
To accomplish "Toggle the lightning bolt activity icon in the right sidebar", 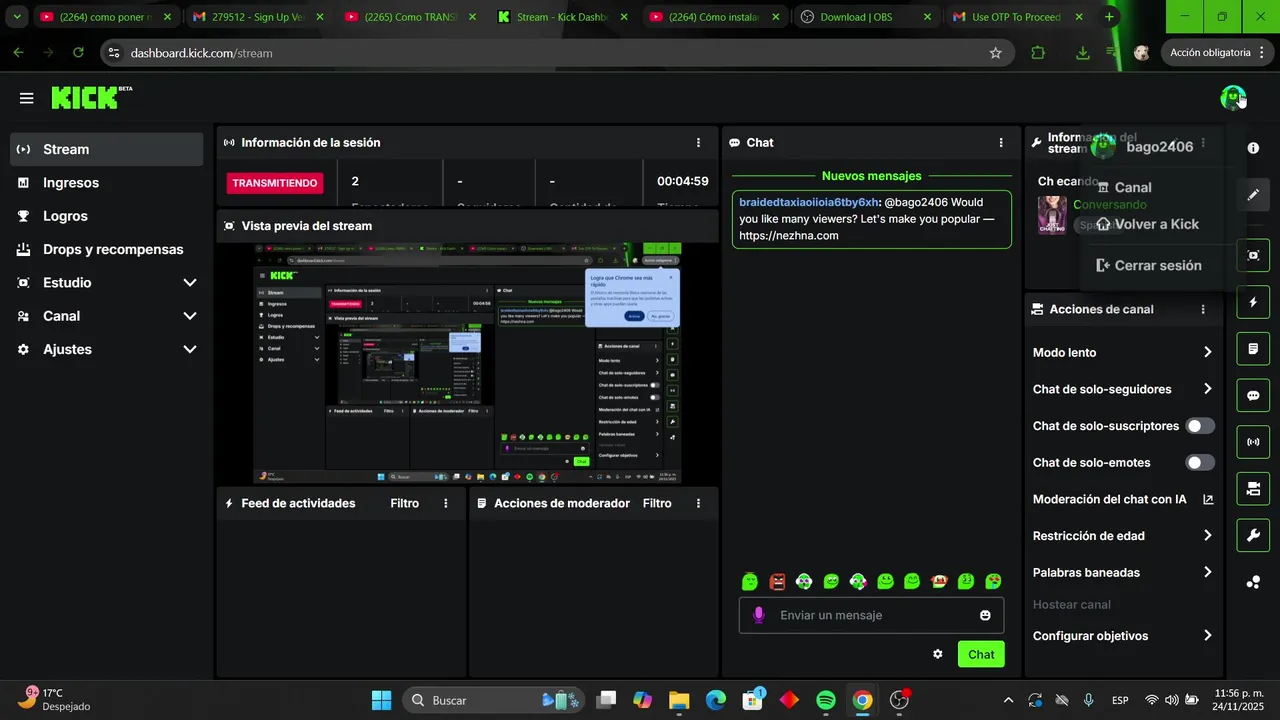I will [x=1253, y=302].
